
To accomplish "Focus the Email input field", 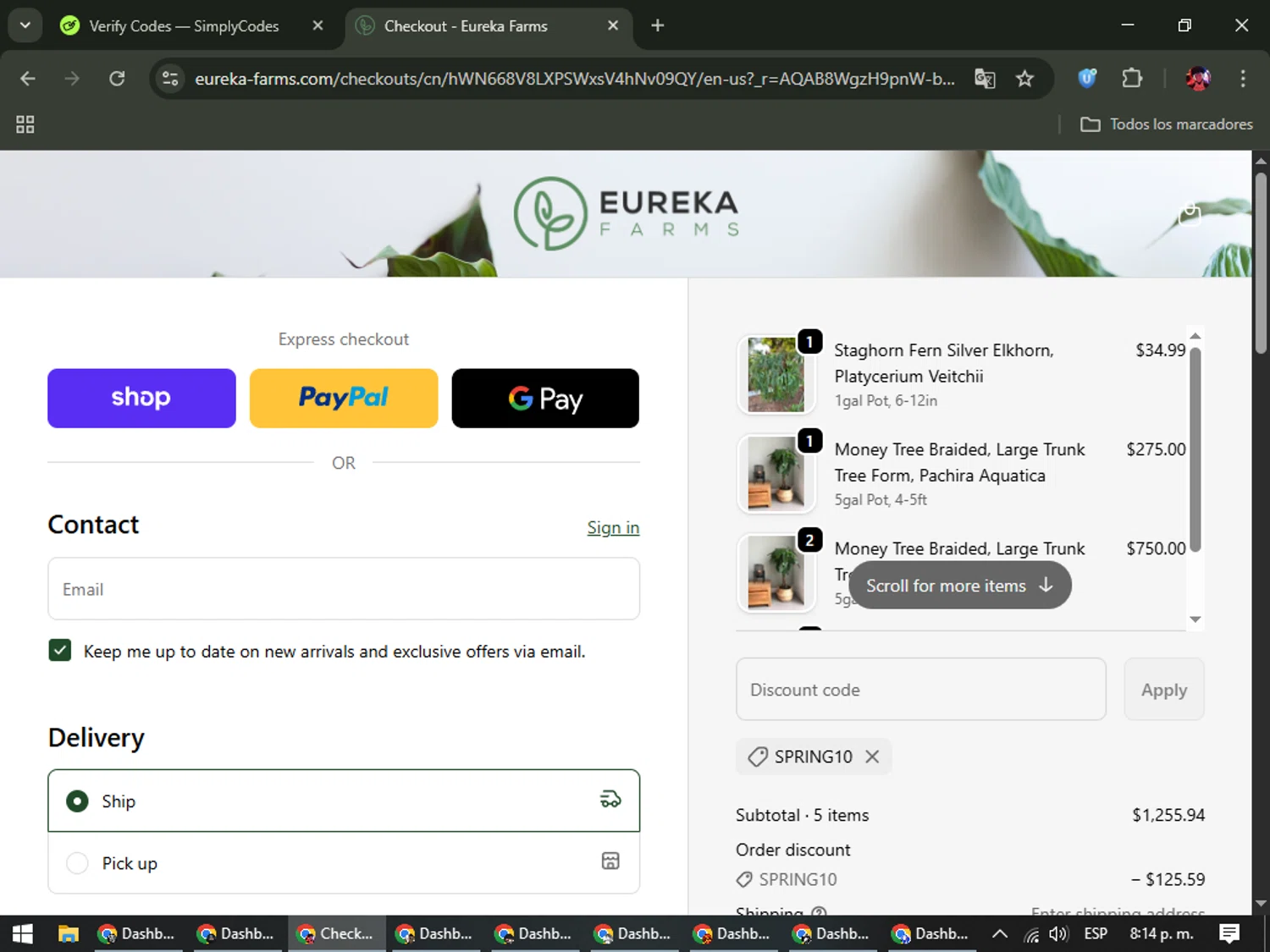I will coord(344,589).
